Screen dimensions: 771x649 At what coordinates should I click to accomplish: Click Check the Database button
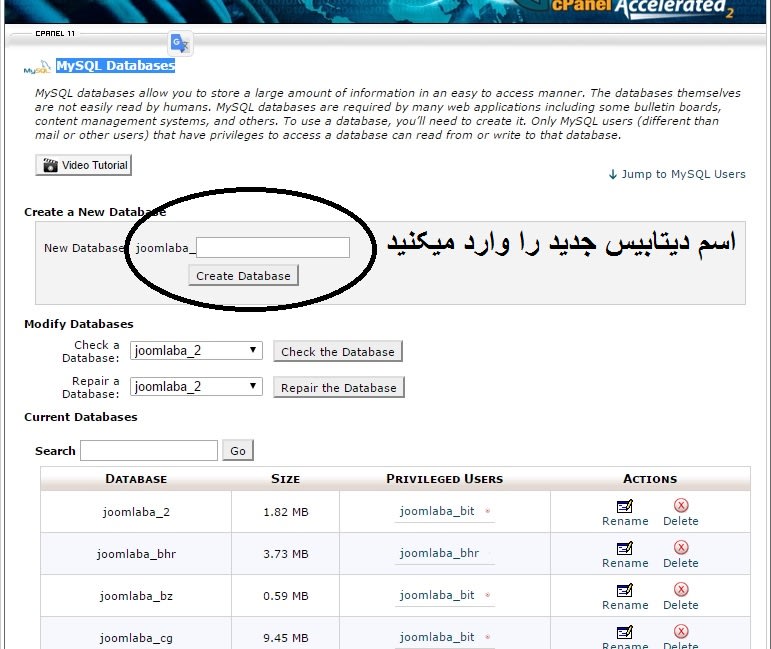pyautogui.click(x=338, y=352)
